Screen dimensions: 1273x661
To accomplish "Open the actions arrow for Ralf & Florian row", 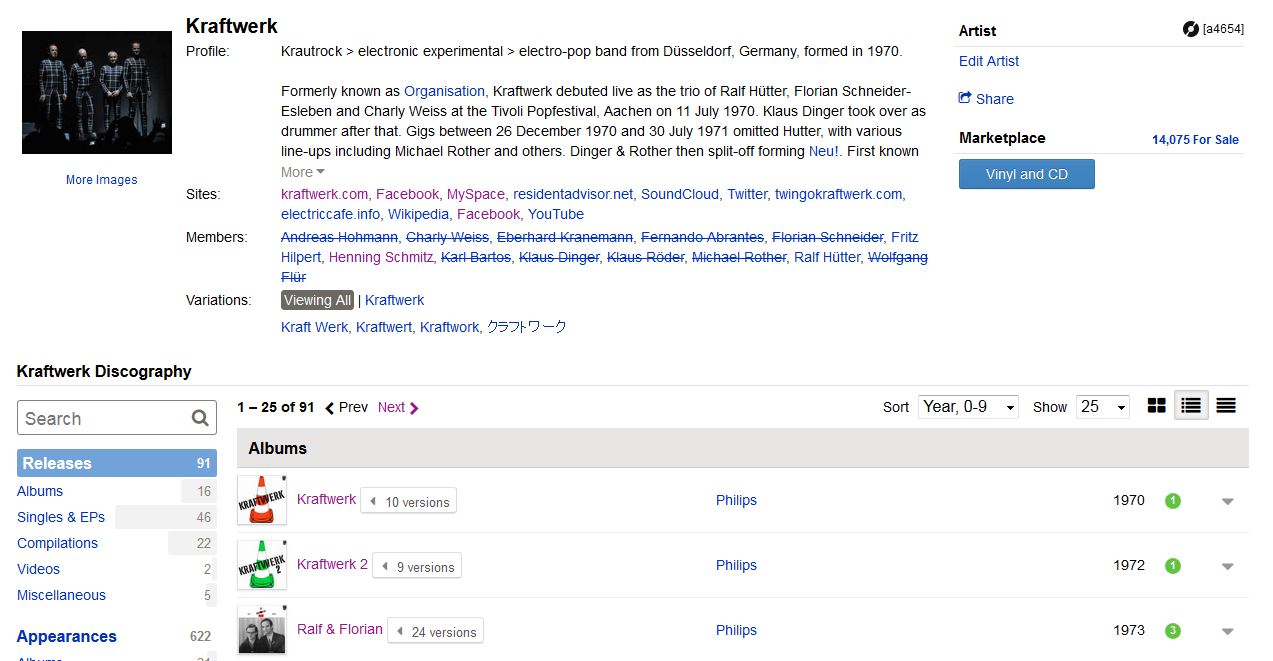I will point(1228,631).
